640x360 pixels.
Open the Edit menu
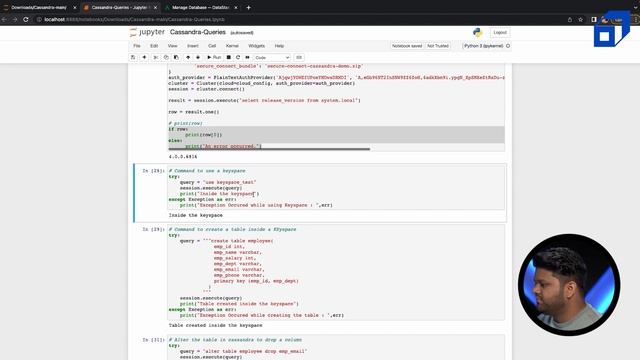point(154,46)
